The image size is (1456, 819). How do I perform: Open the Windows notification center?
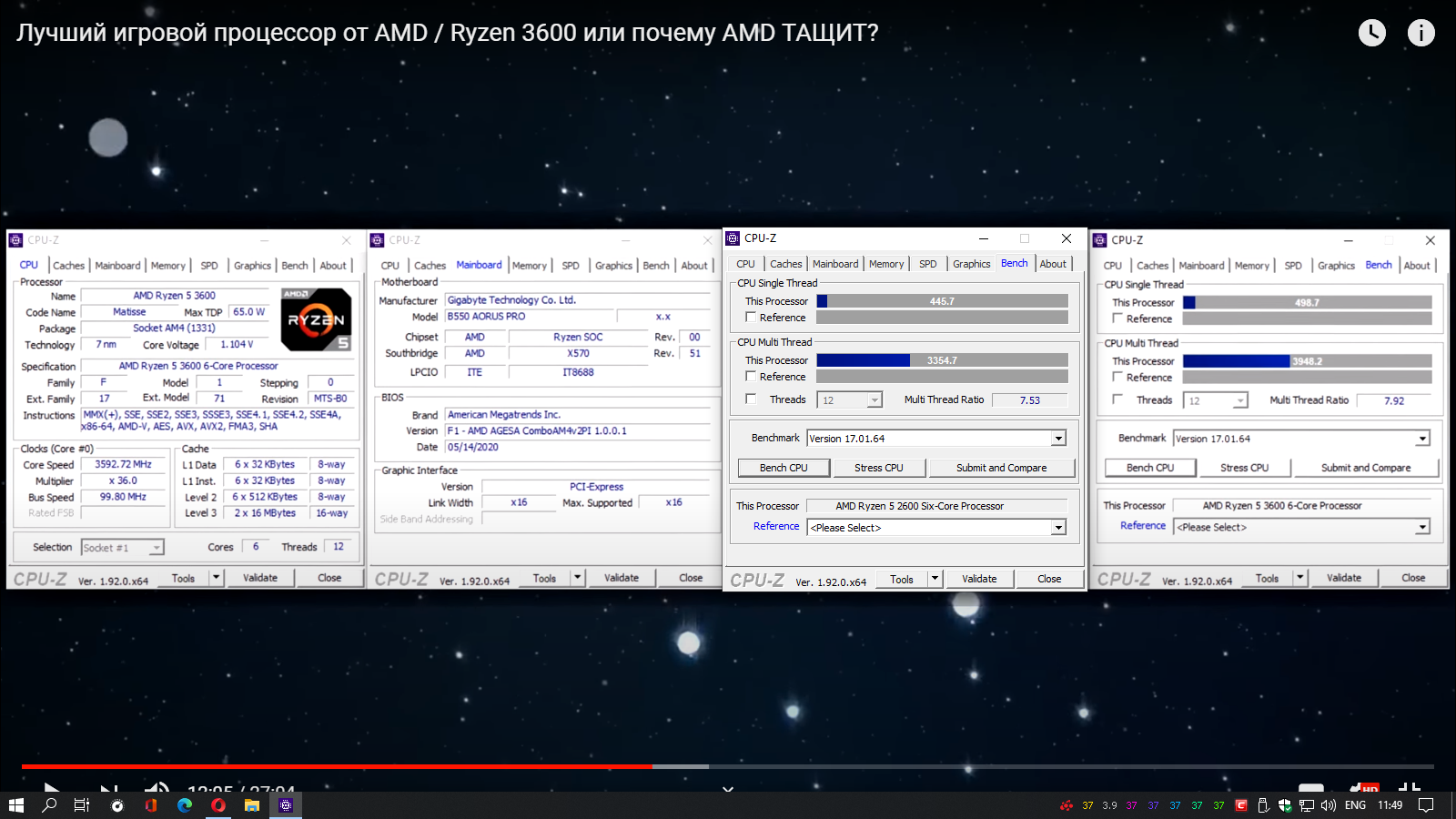tap(1426, 805)
